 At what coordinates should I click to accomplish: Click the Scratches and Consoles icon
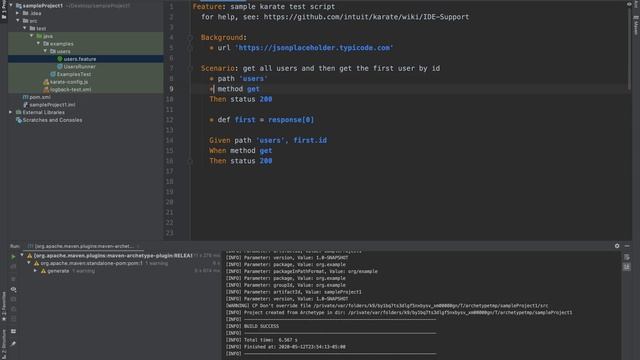point(18,120)
